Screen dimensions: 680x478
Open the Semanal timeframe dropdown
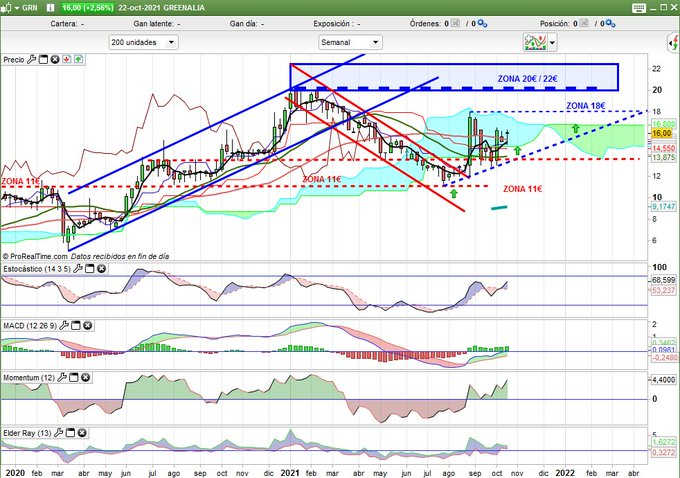coord(350,43)
